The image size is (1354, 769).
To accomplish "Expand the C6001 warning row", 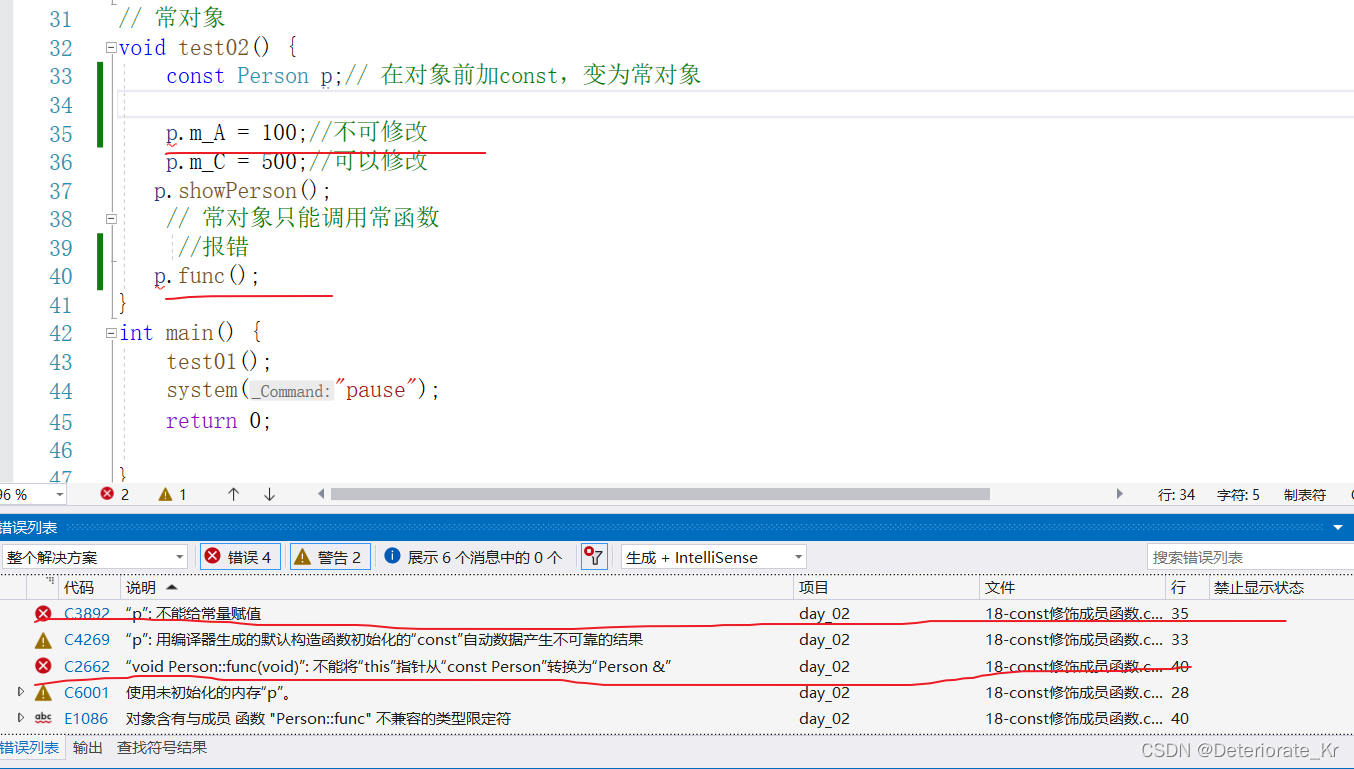I will click(21, 692).
